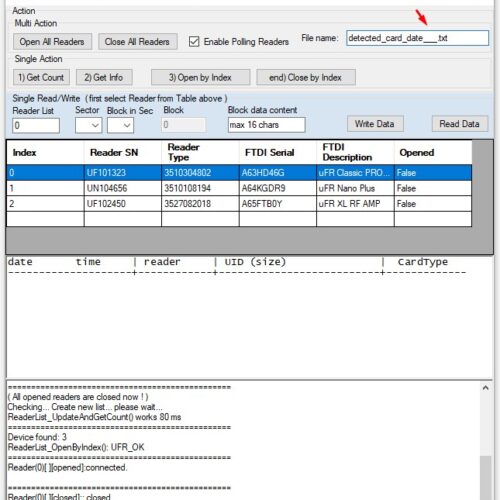Click the File name input field
Image resolution: width=500 pixels, height=500 pixels.
pos(417,38)
